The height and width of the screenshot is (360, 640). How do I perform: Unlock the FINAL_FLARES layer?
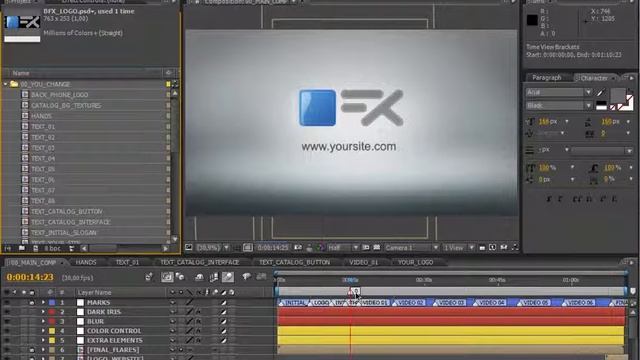[31, 350]
